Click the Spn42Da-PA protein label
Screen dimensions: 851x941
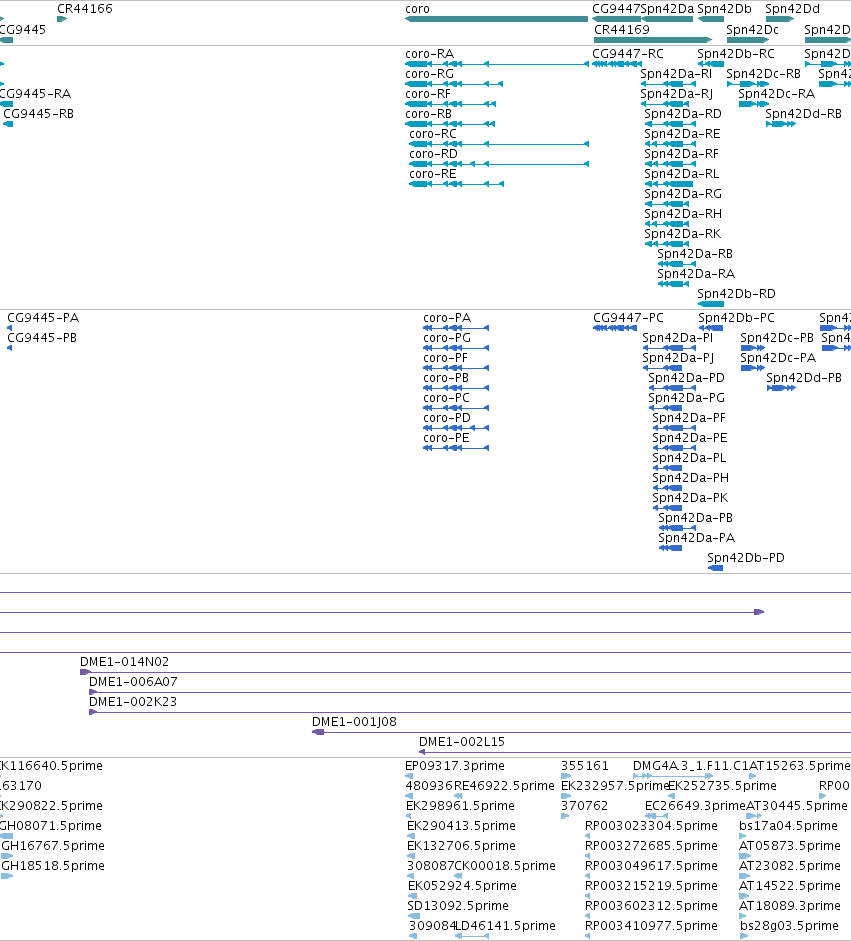[697, 537]
